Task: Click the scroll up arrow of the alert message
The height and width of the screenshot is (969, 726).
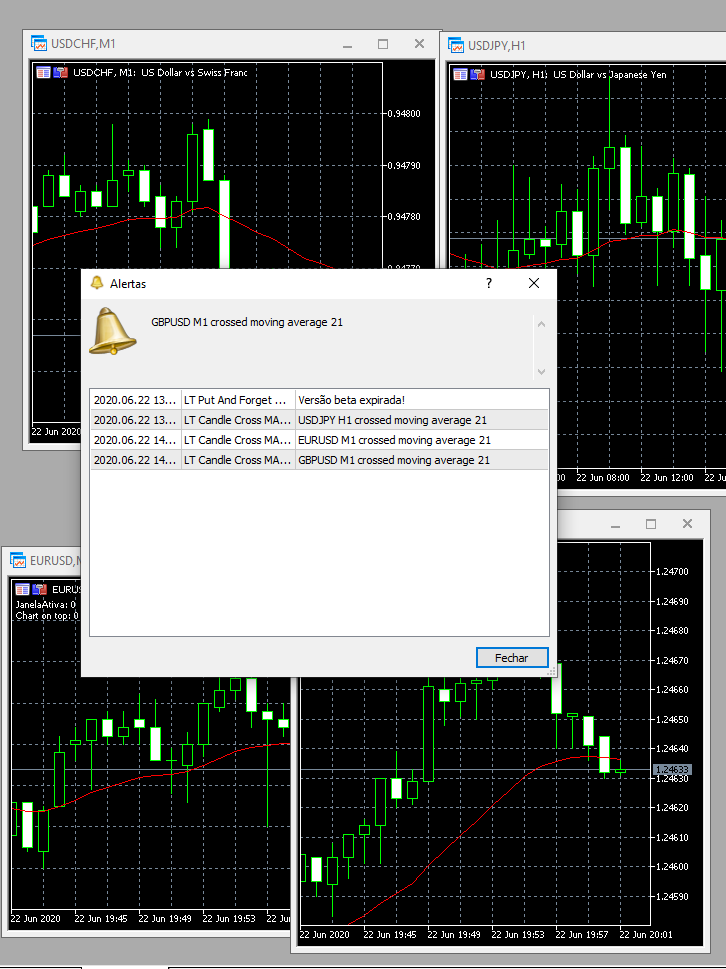Action: (x=541, y=324)
